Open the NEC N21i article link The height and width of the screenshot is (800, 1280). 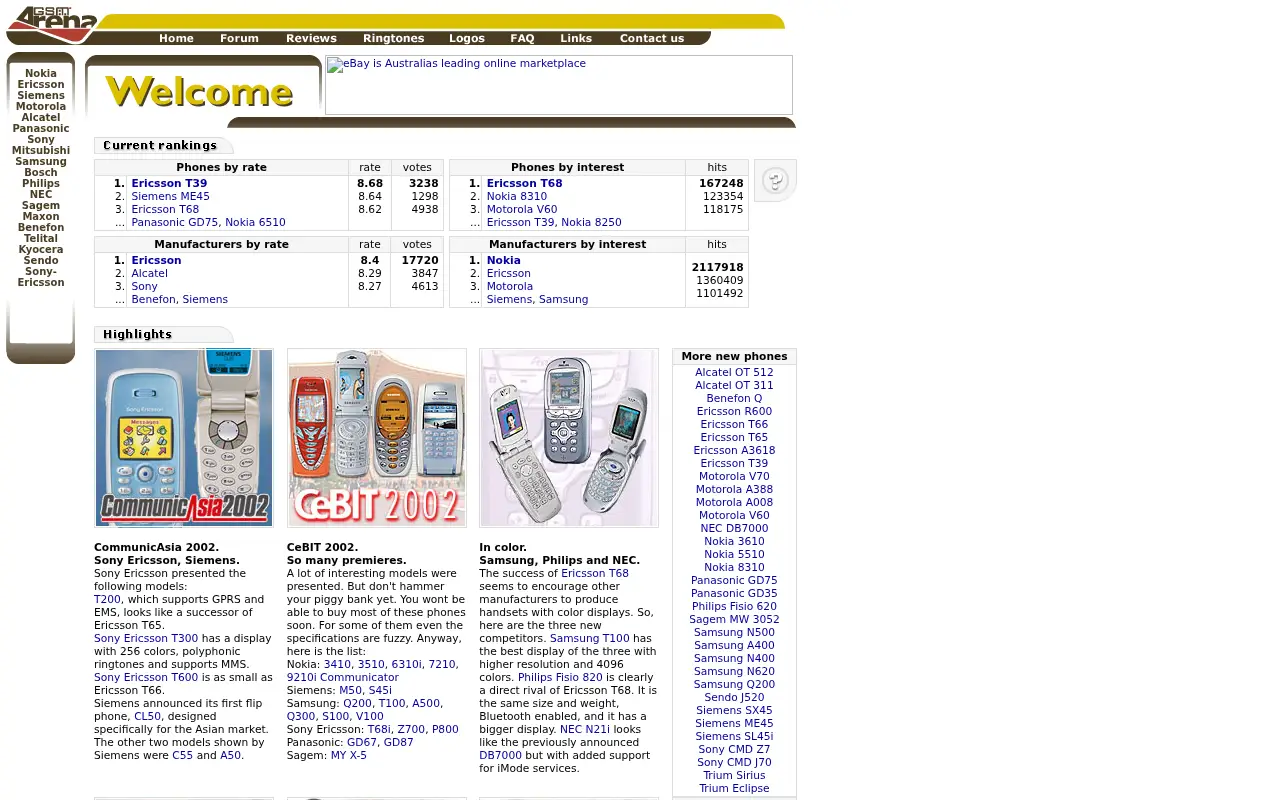tap(585, 729)
